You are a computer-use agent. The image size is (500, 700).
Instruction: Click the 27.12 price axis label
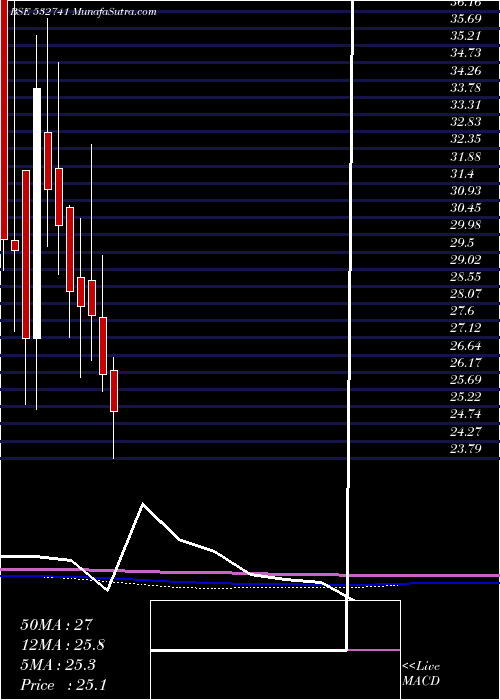(x=466, y=329)
